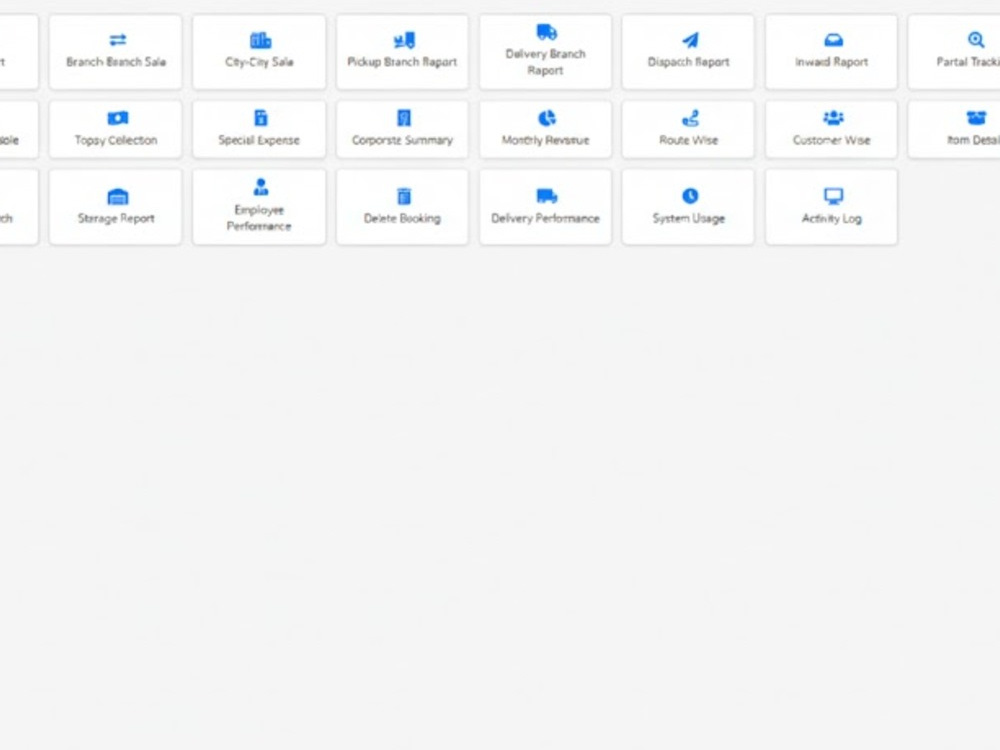
Task: Click the Dispatch Report paper plane icon
Action: 690,40
